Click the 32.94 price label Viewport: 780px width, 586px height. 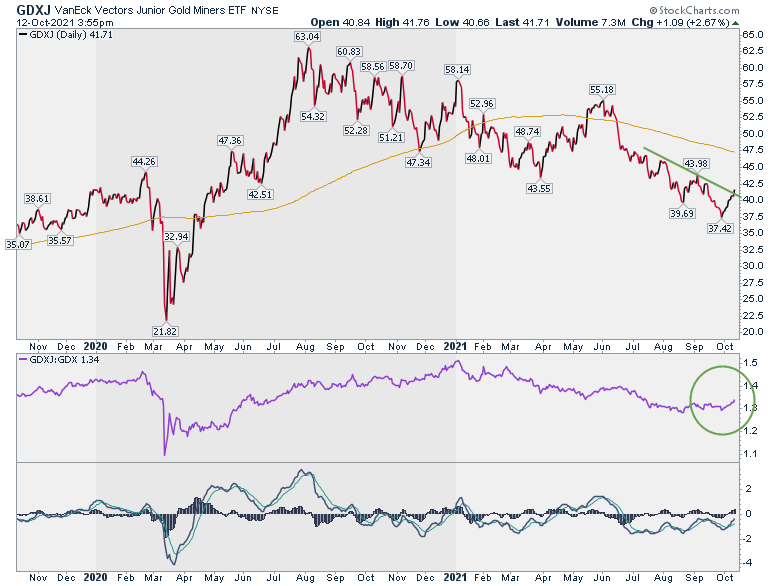(176, 236)
